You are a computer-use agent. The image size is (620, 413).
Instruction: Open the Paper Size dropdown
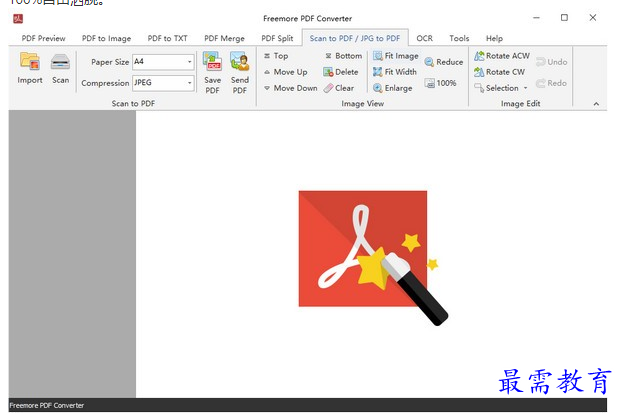tap(189, 62)
